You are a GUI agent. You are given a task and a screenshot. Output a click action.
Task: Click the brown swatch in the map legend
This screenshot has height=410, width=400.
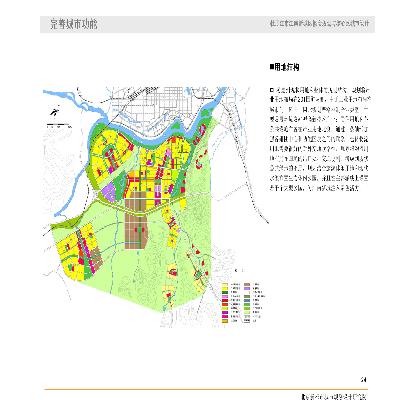[247, 284]
